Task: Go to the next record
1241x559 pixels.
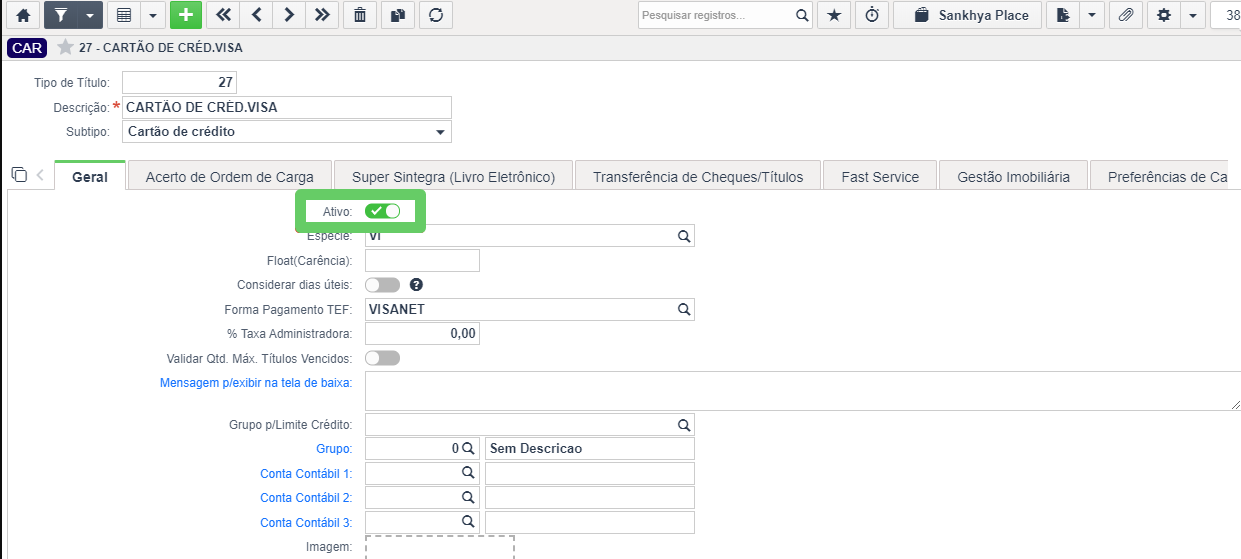Action: [x=288, y=15]
